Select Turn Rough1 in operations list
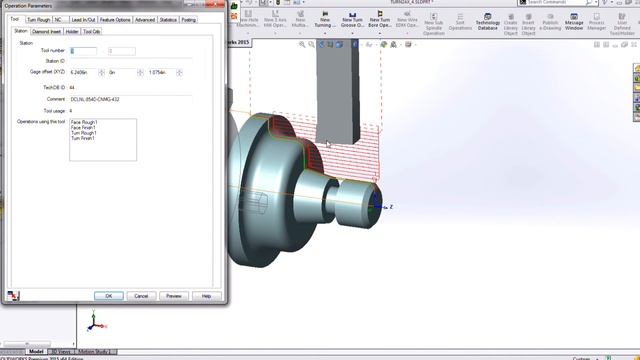Screen dimensions: 640x360 [84, 133]
